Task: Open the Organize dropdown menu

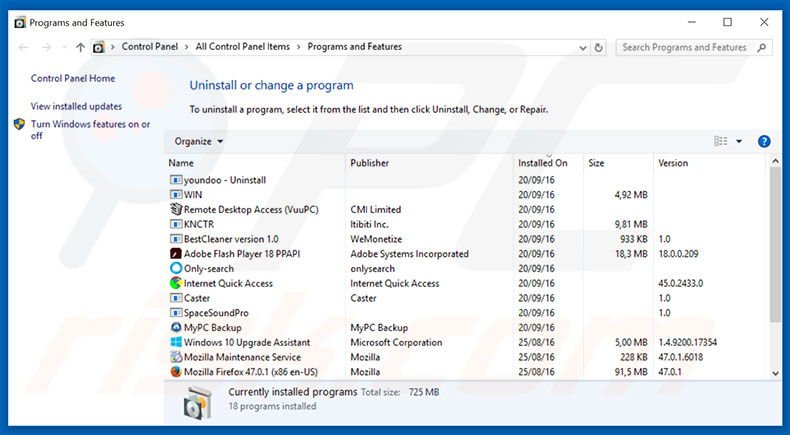Action: pos(199,142)
